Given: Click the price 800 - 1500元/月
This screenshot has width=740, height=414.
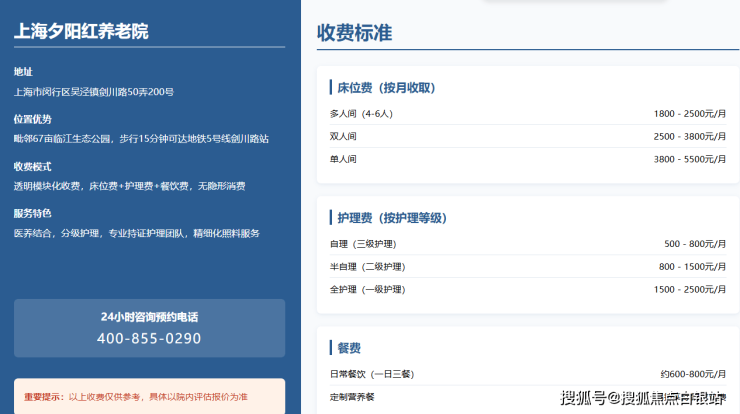Looking at the screenshot, I should [692, 267].
